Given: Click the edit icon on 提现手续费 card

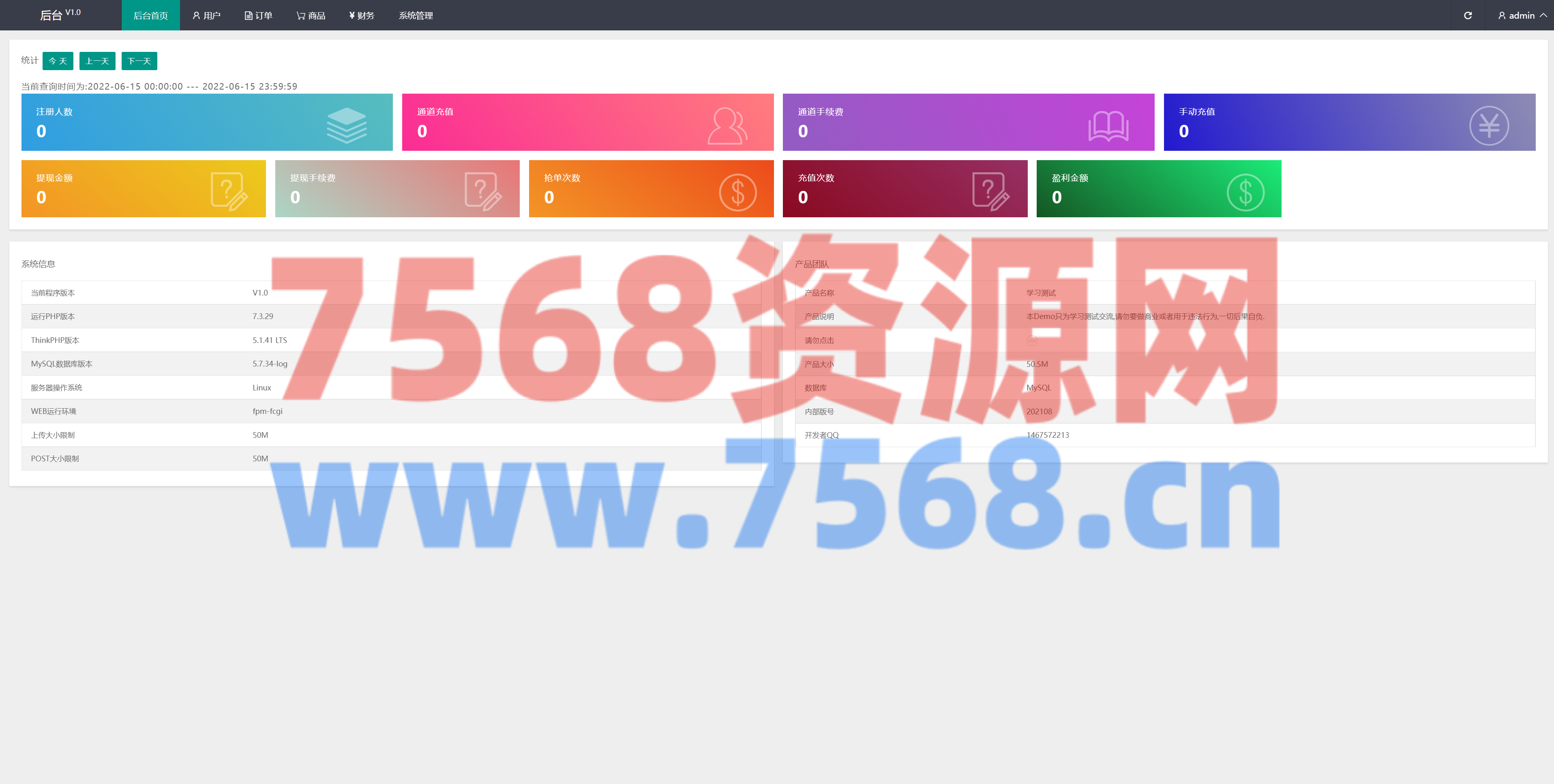Looking at the screenshot, I should 482,191.
